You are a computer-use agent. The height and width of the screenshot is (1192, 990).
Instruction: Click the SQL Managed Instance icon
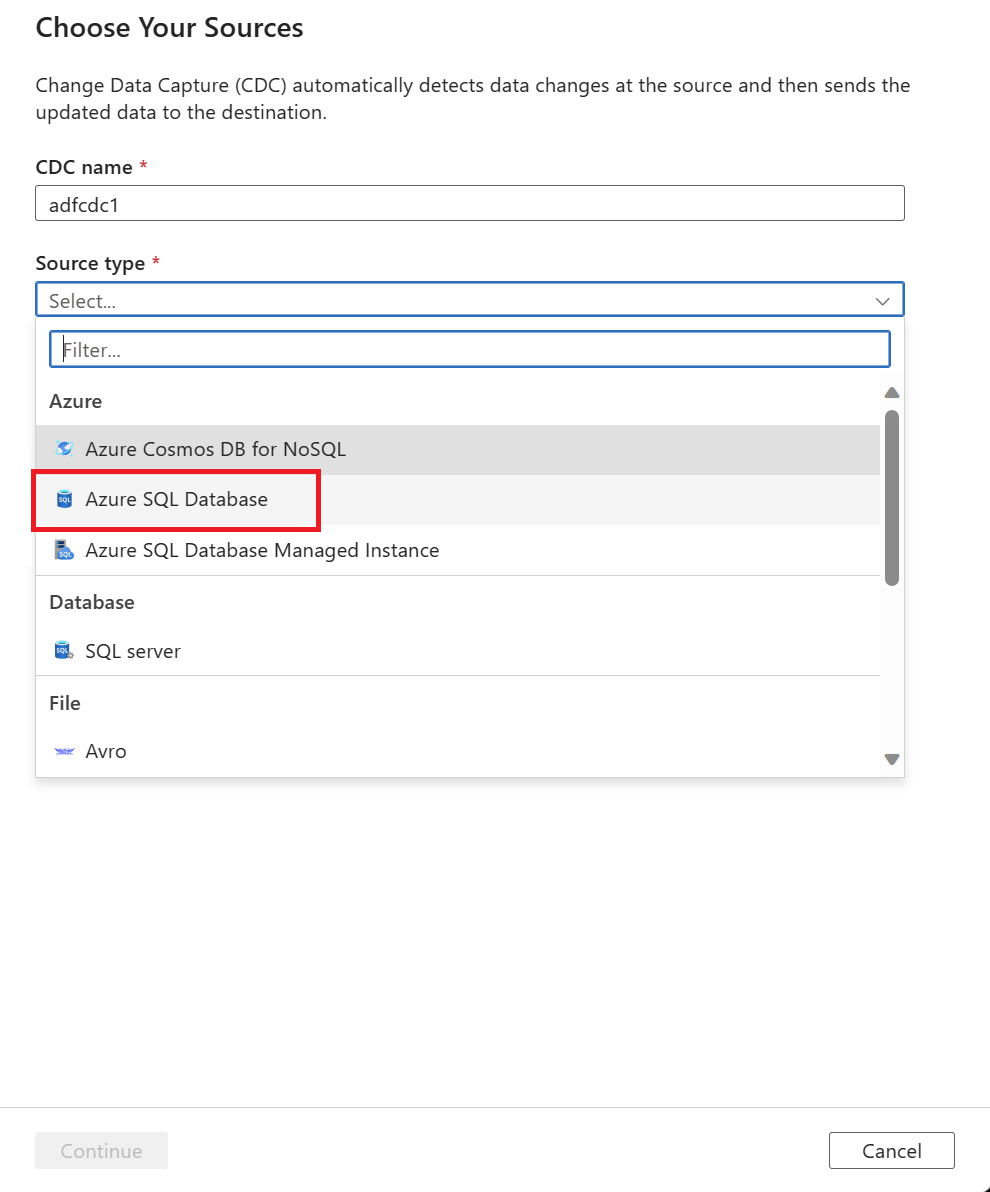(64, 550)
